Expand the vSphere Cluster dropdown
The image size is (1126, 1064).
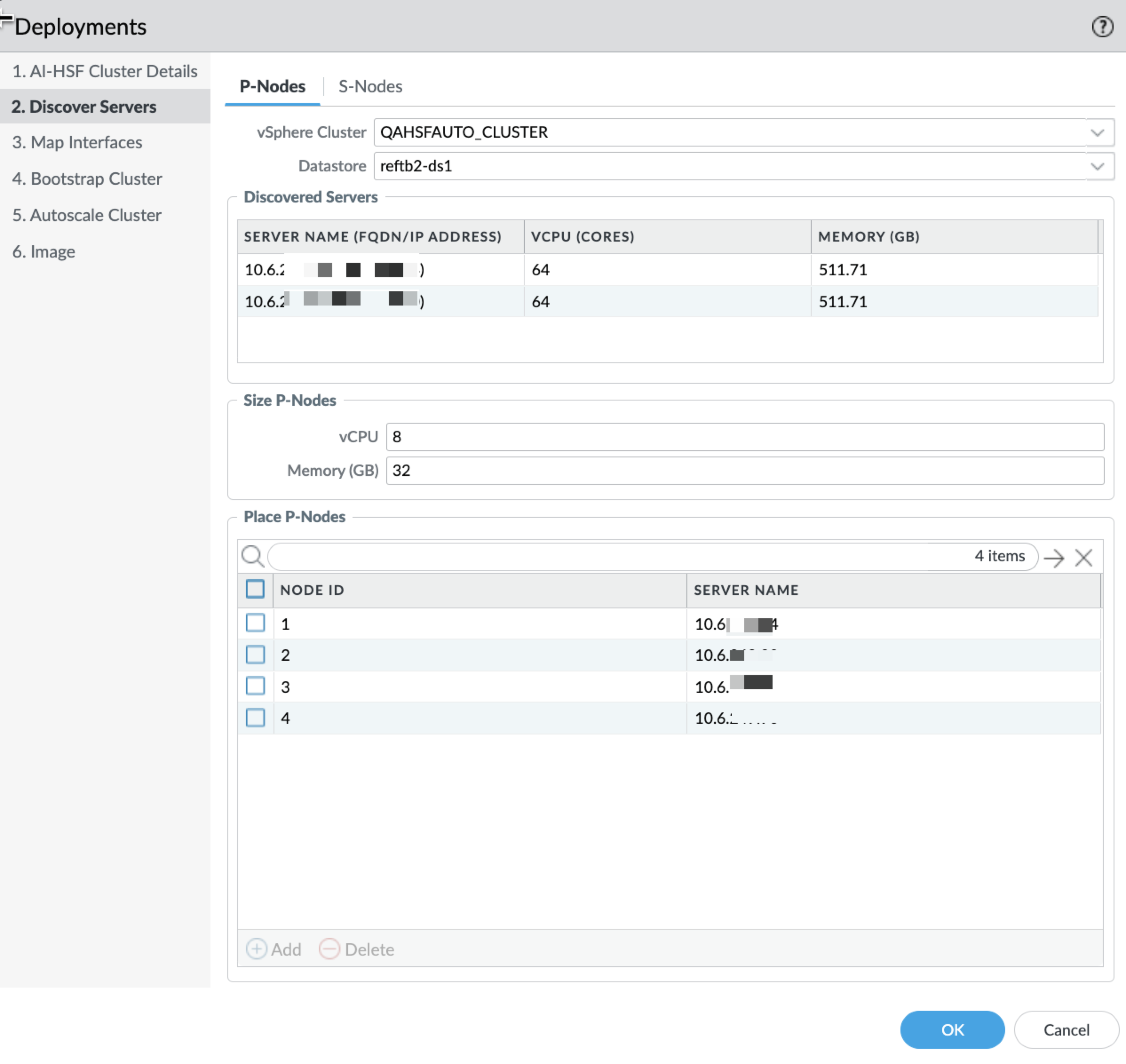point(1098,132)
